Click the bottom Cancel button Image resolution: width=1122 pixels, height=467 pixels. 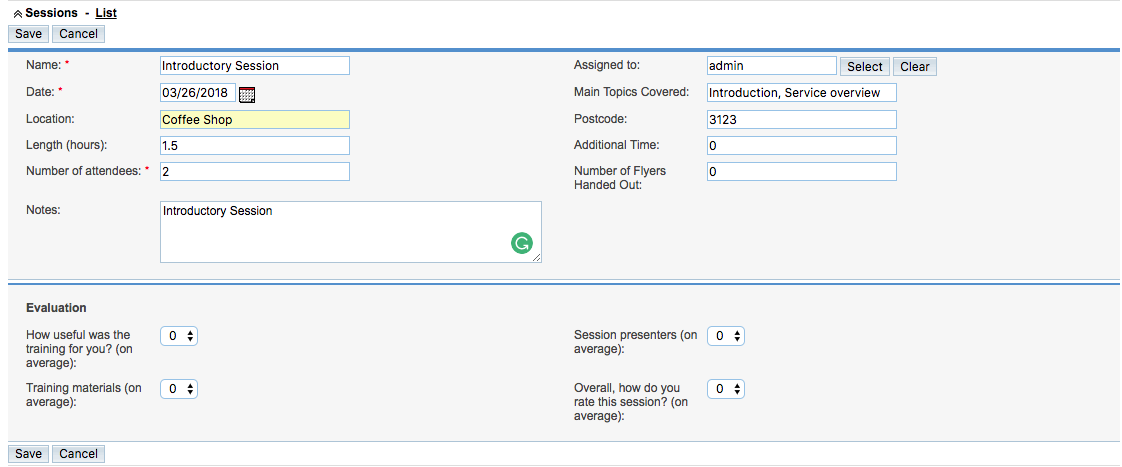pyautogui.click(x=79, y=454)
